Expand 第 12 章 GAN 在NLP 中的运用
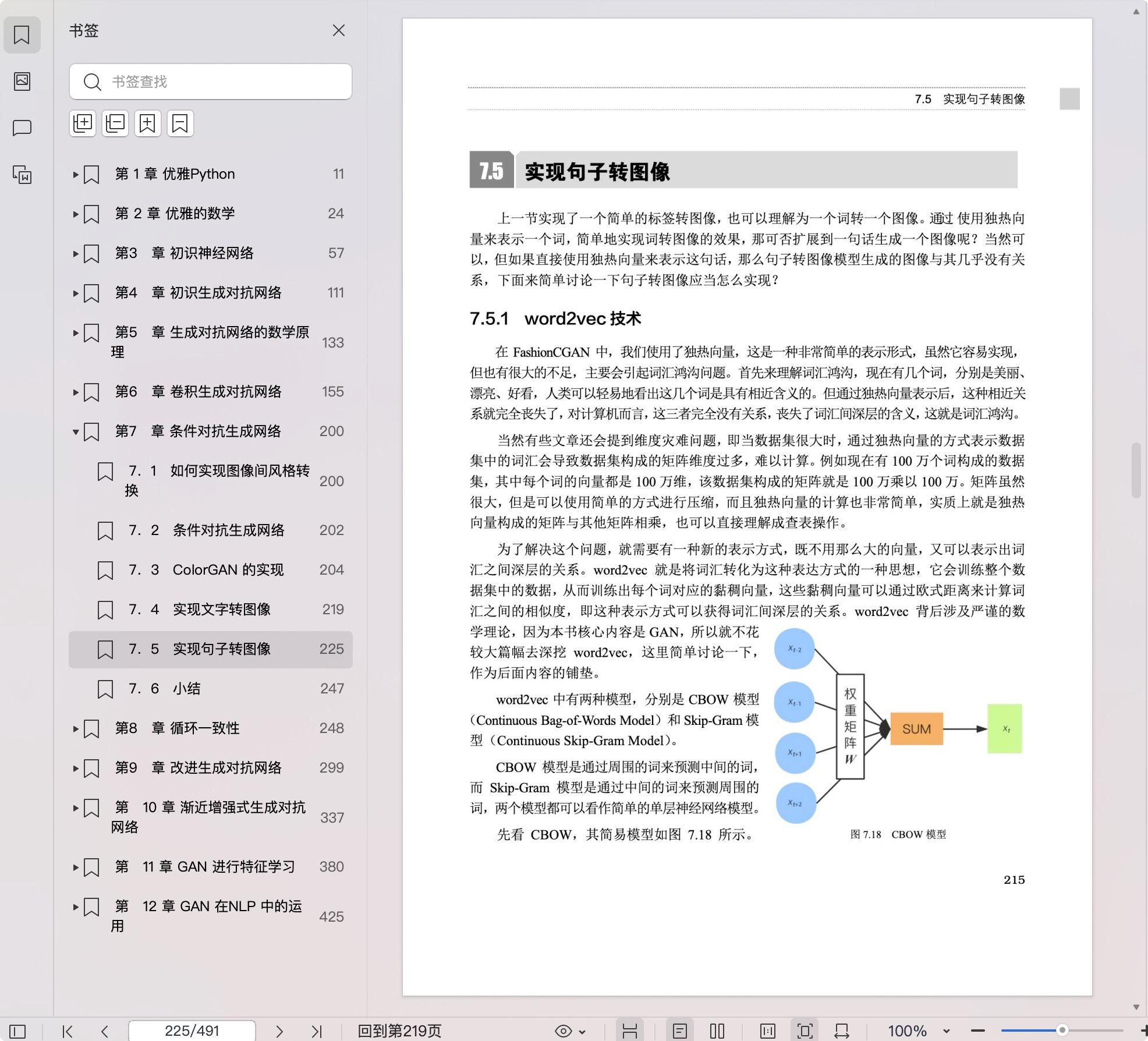 point(76,907)
